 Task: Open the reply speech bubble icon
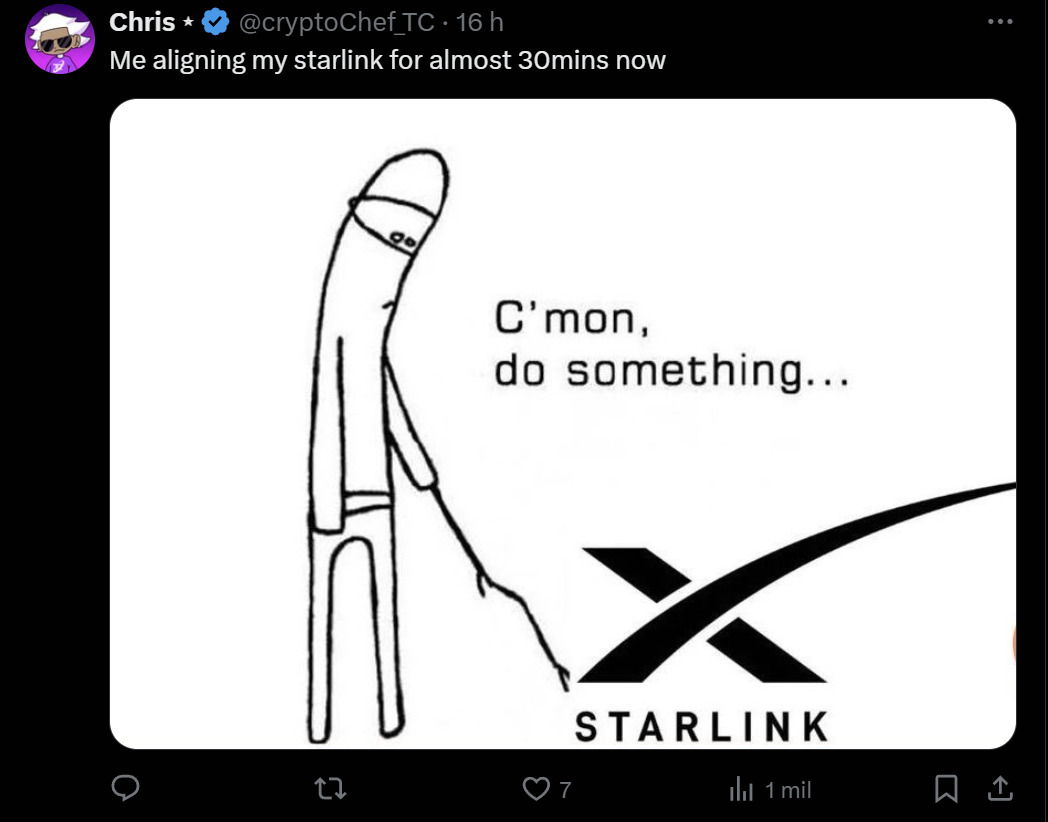coord(125,789)
